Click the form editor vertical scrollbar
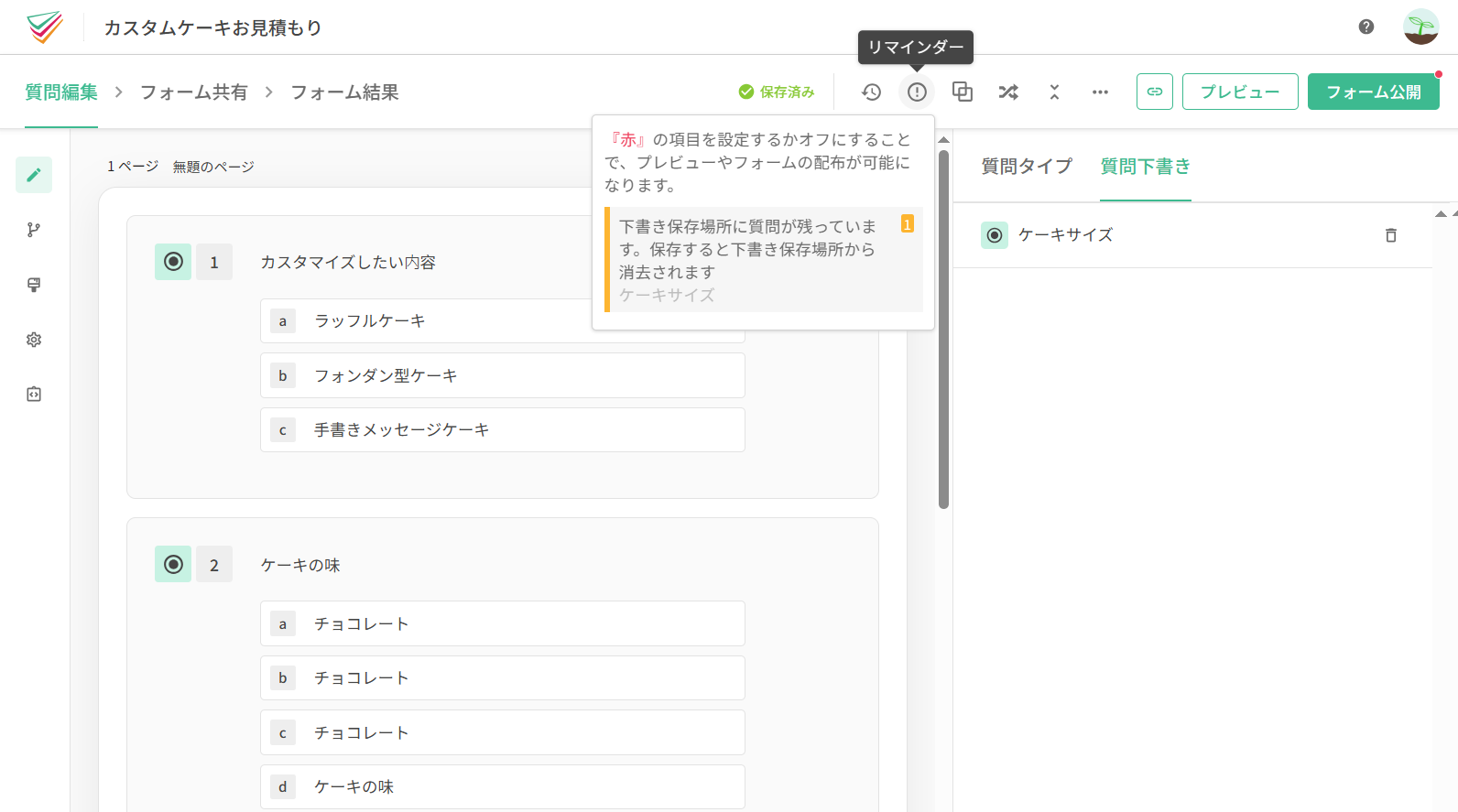Screen dimensions: 1458x812 [943, 330]
